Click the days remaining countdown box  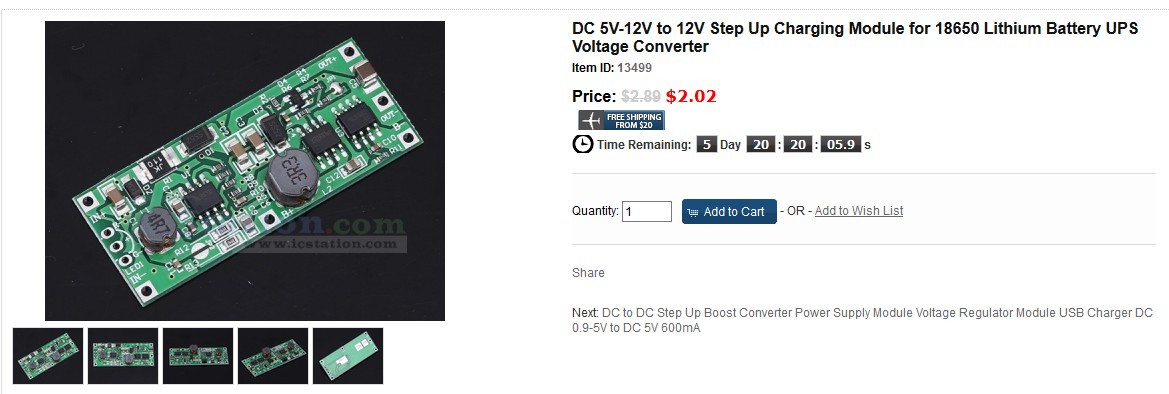click(x=706, y=145)
